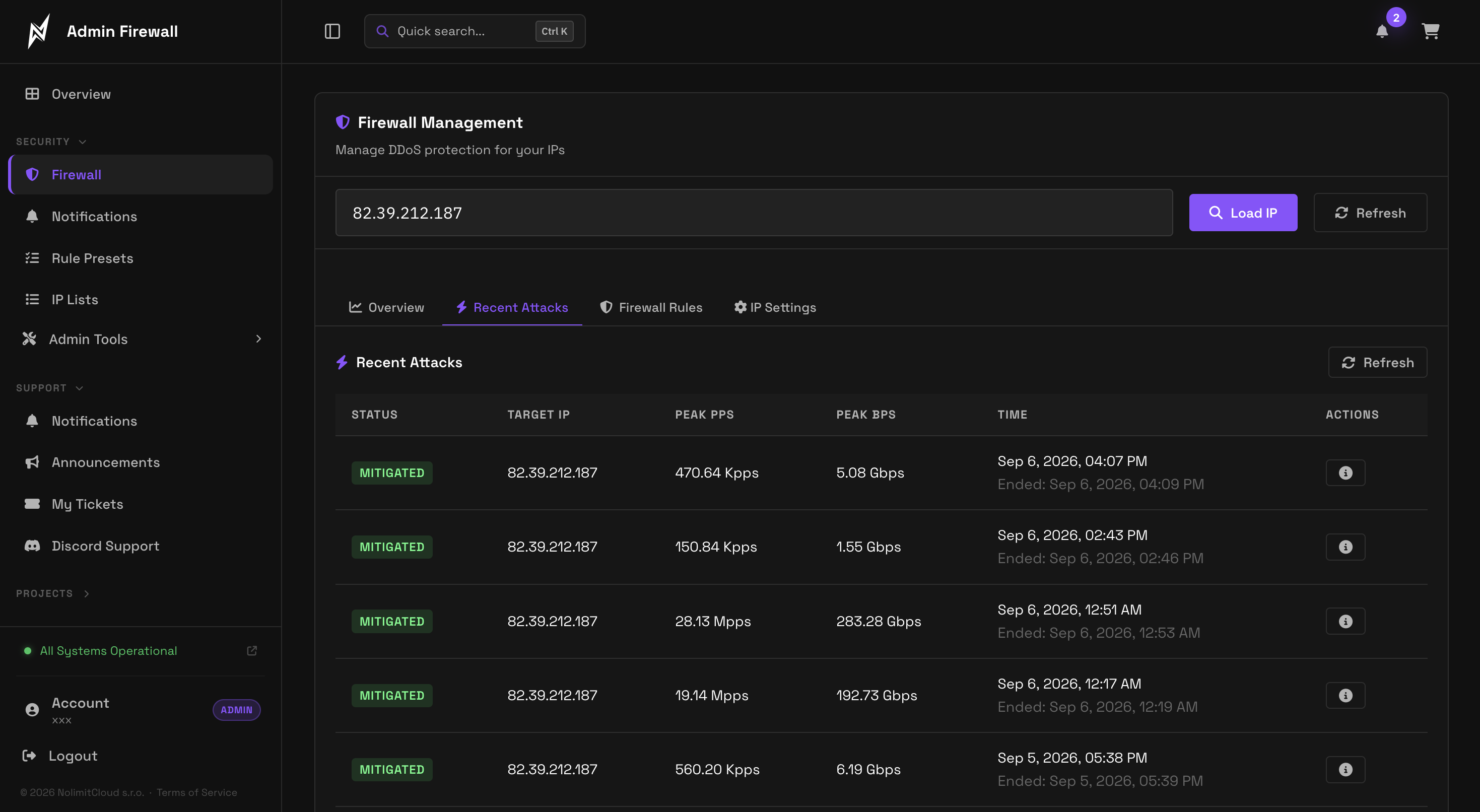Click the Discord icon in sidebar
This screenshot has height=812, width=1480.
click(x=32, y=546)
